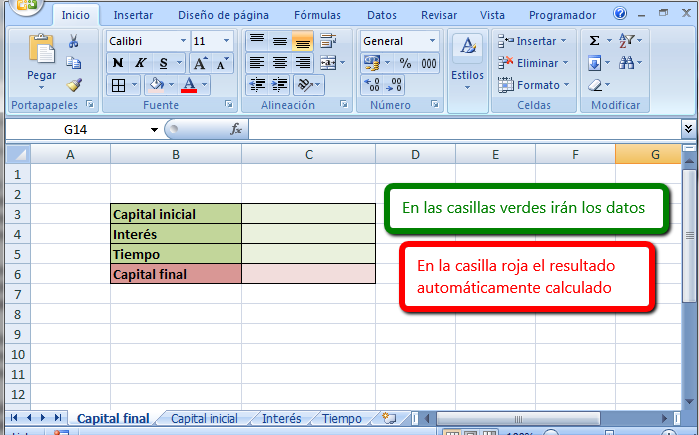The height and width of the screenshot is (435, 699).
Task: Open the Calibri font name dropdown
Action: 183,41
